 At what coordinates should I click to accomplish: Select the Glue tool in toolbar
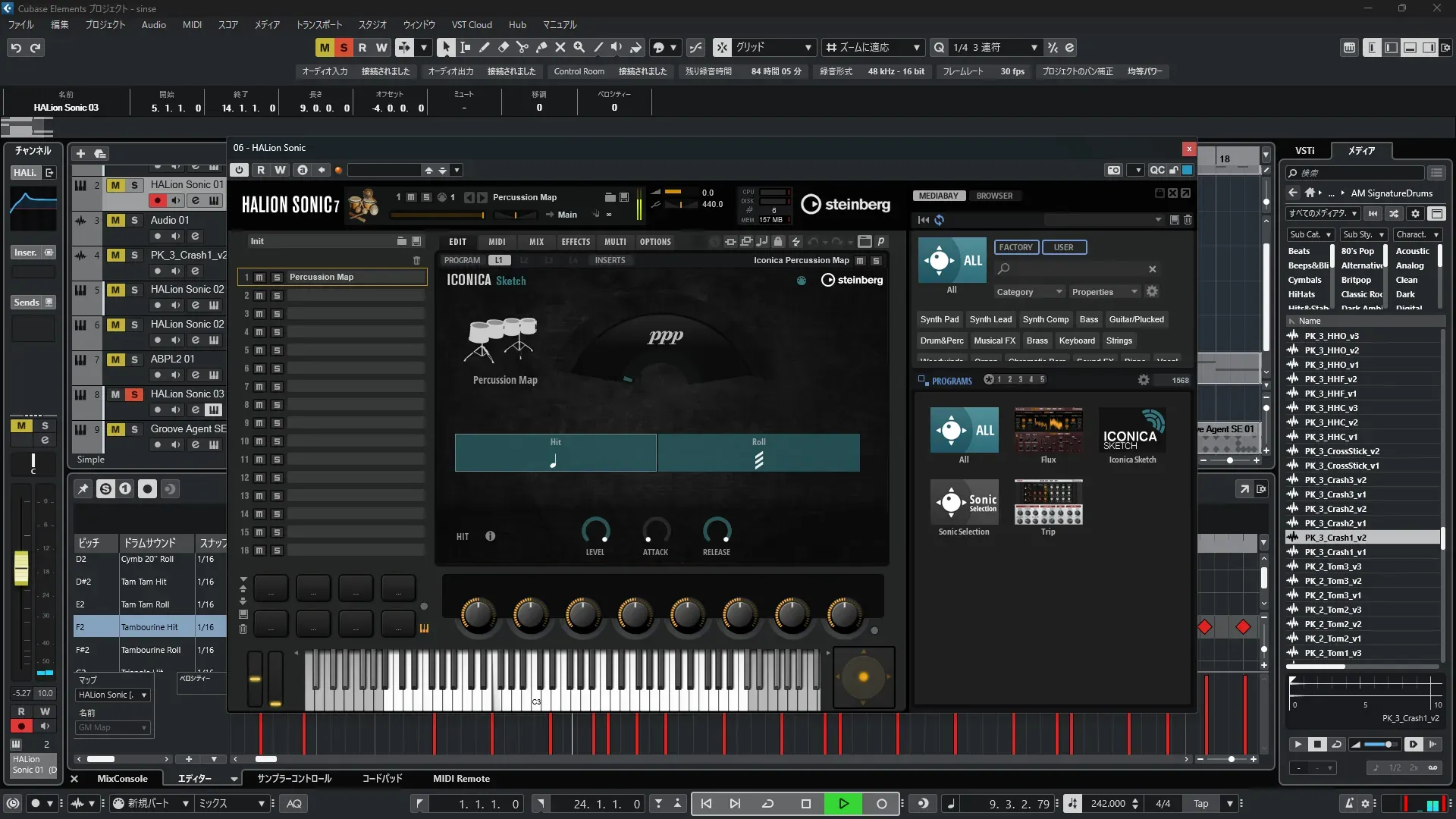541,48
